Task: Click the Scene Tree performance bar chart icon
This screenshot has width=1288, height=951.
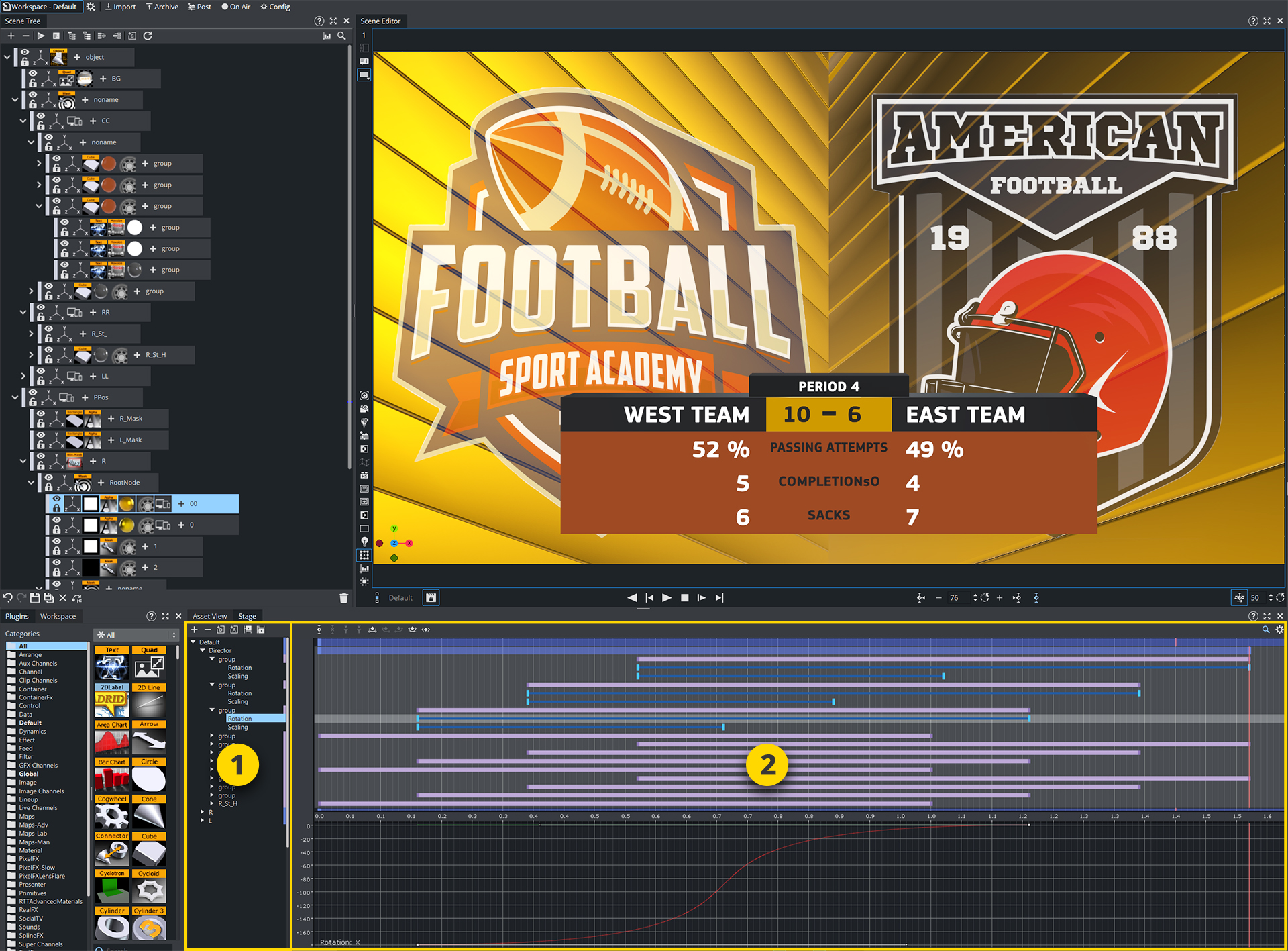Action: 327,36
